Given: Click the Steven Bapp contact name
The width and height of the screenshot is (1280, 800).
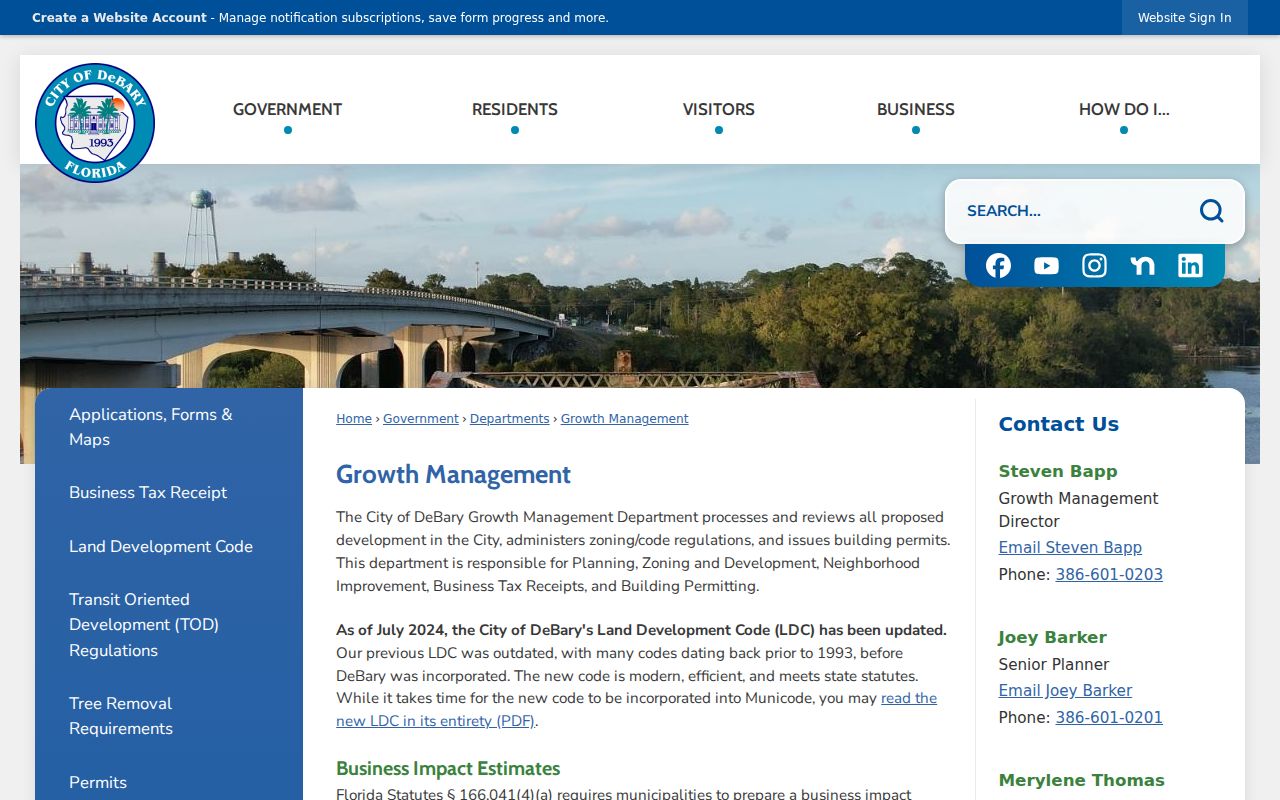Looking at the screenshot, I should pyautogui.click(x=1058, y=472).
